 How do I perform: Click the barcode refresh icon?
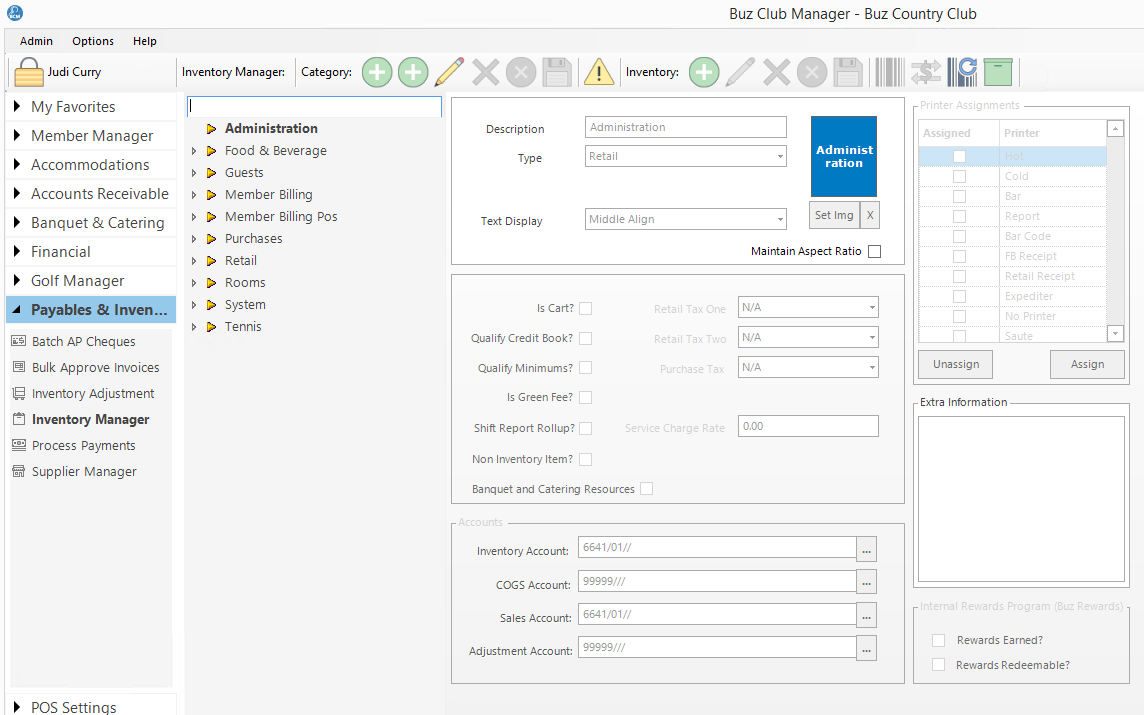pyautogui.click(x=962, y=72)
